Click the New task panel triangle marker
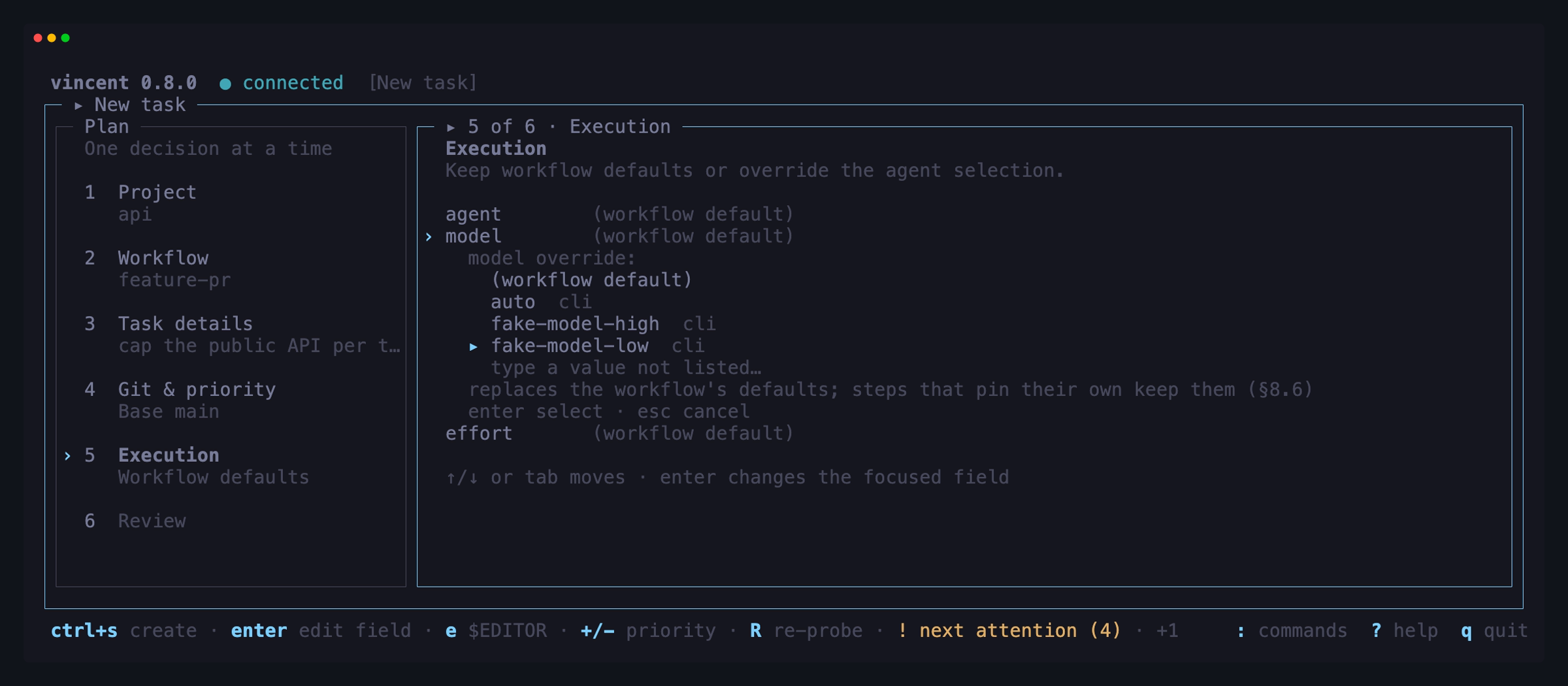This screenshot has width=1568, height=686. pos(78,105)
